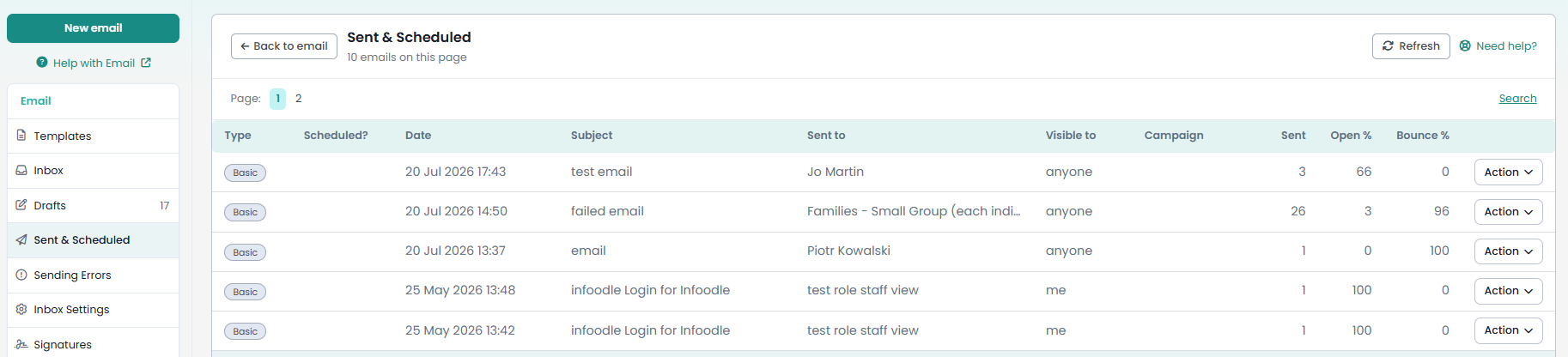
Task: Click the circular arrows icon in Refresh
Action: (x=1388, y=46)
